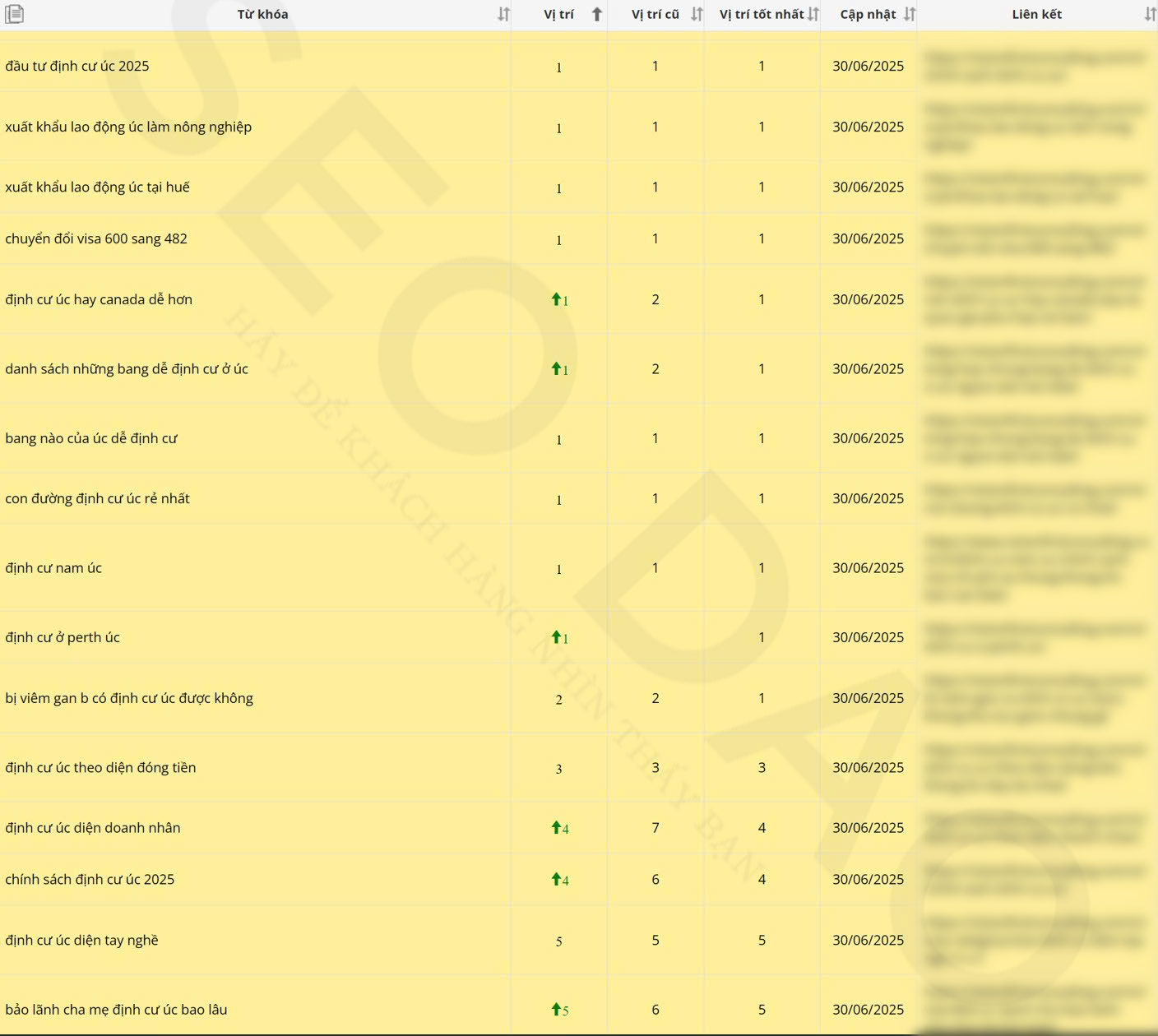Click sort icon beside Liên kết
This screenshot has width=1158, height=1036.
point(1150,14)
